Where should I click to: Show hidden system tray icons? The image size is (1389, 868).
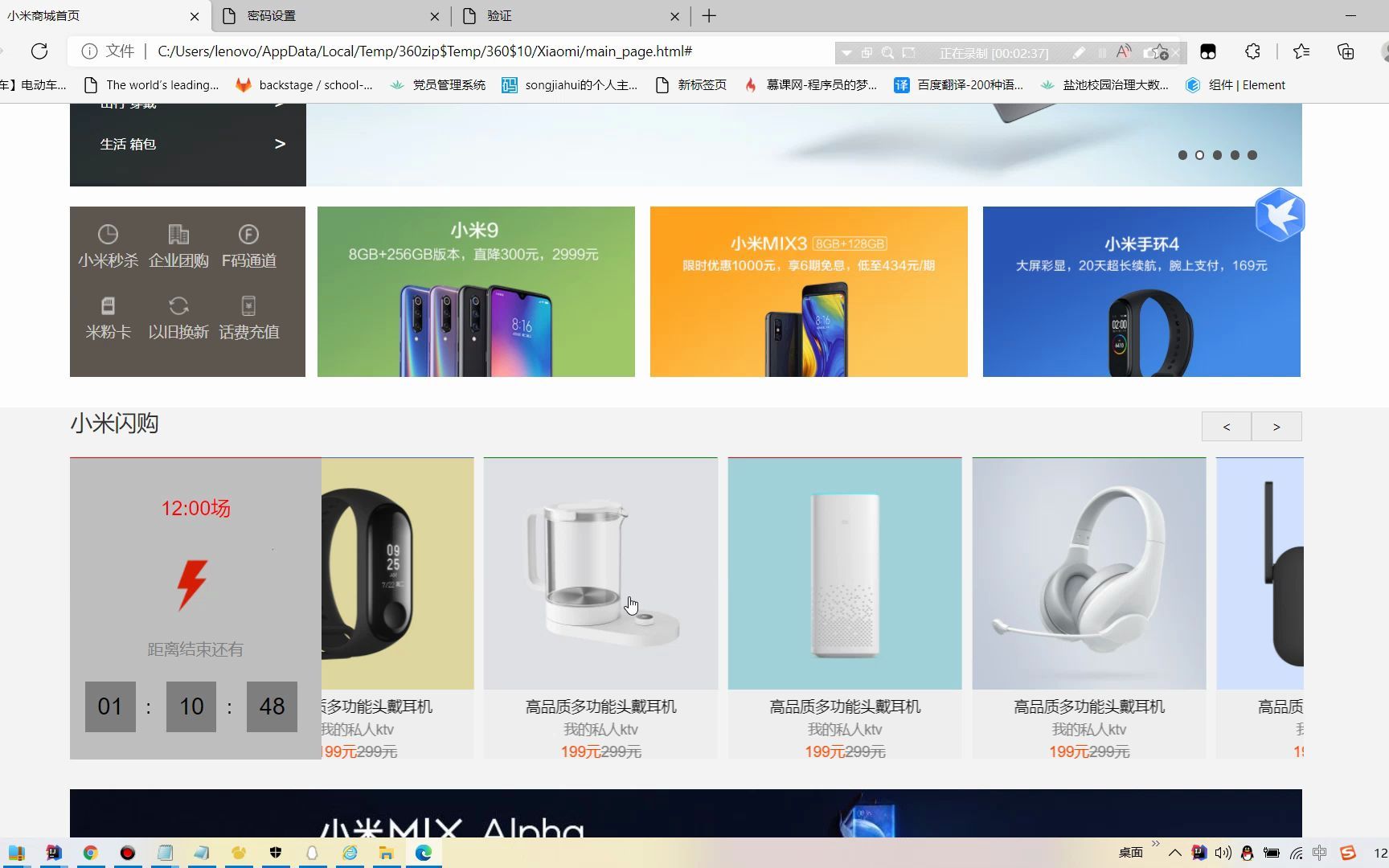1175,853
